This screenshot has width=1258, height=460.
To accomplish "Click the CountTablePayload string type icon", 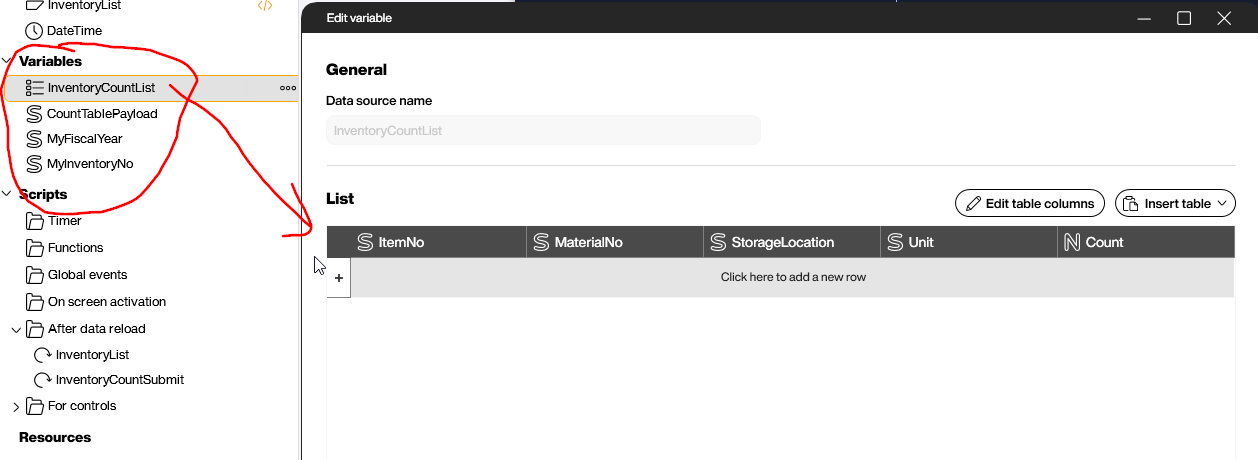I will 35,113.
